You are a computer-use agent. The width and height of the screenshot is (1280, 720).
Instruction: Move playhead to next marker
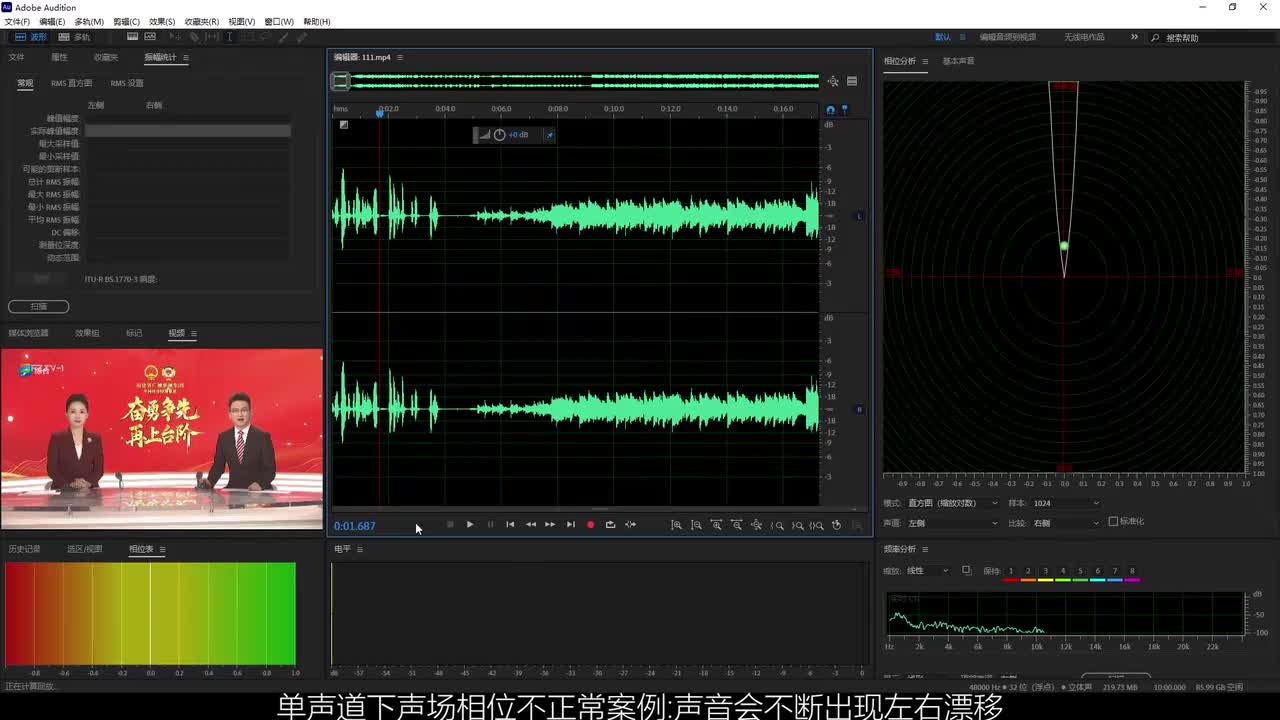click(570, 525)
